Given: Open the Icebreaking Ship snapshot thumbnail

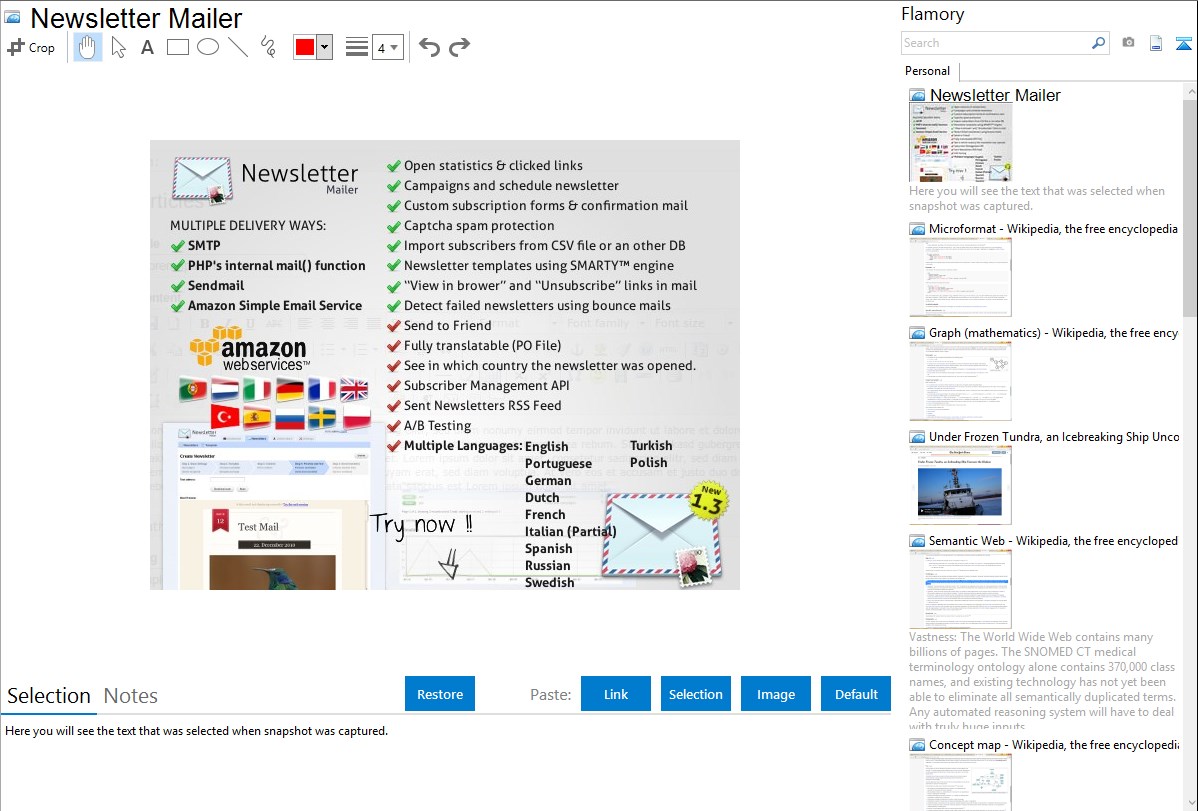Looking at the screenshot, I should (960, 485).
